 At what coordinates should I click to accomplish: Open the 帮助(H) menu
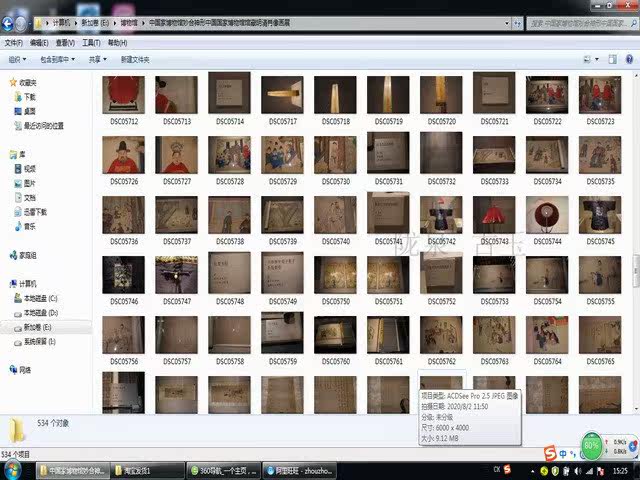point(118,43)
